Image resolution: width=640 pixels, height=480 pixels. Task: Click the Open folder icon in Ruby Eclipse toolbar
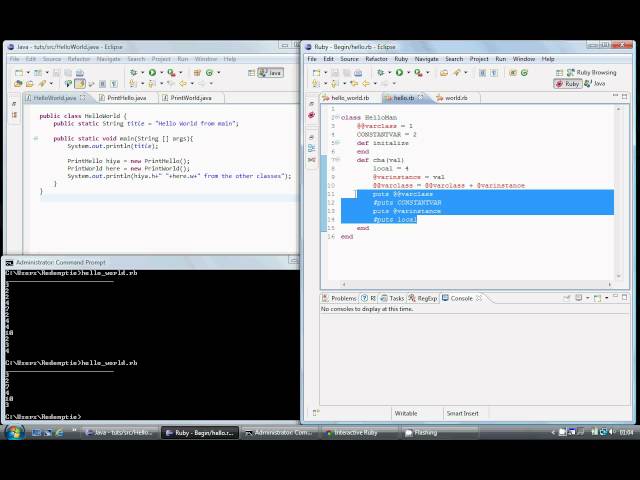(444, 73)
